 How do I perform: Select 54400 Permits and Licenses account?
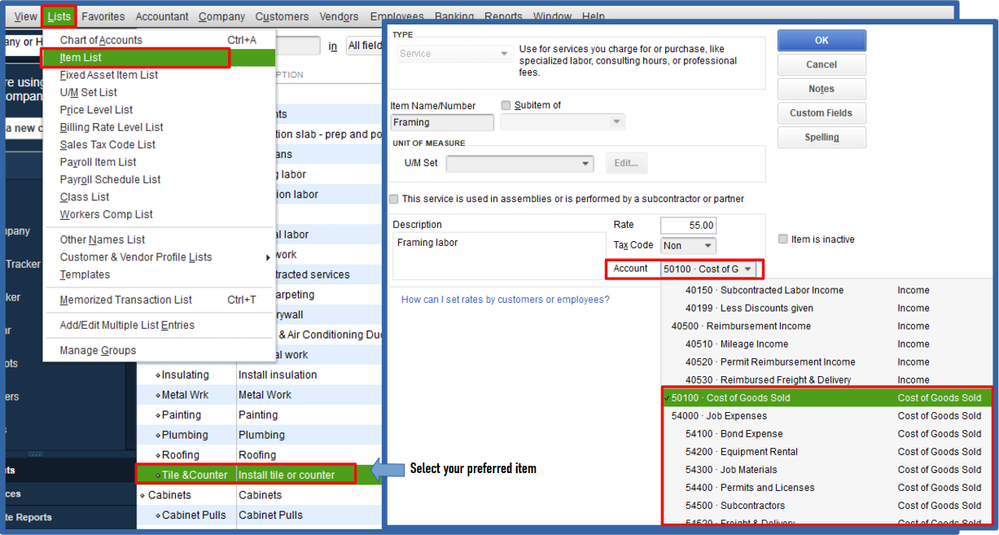(827, 487)
